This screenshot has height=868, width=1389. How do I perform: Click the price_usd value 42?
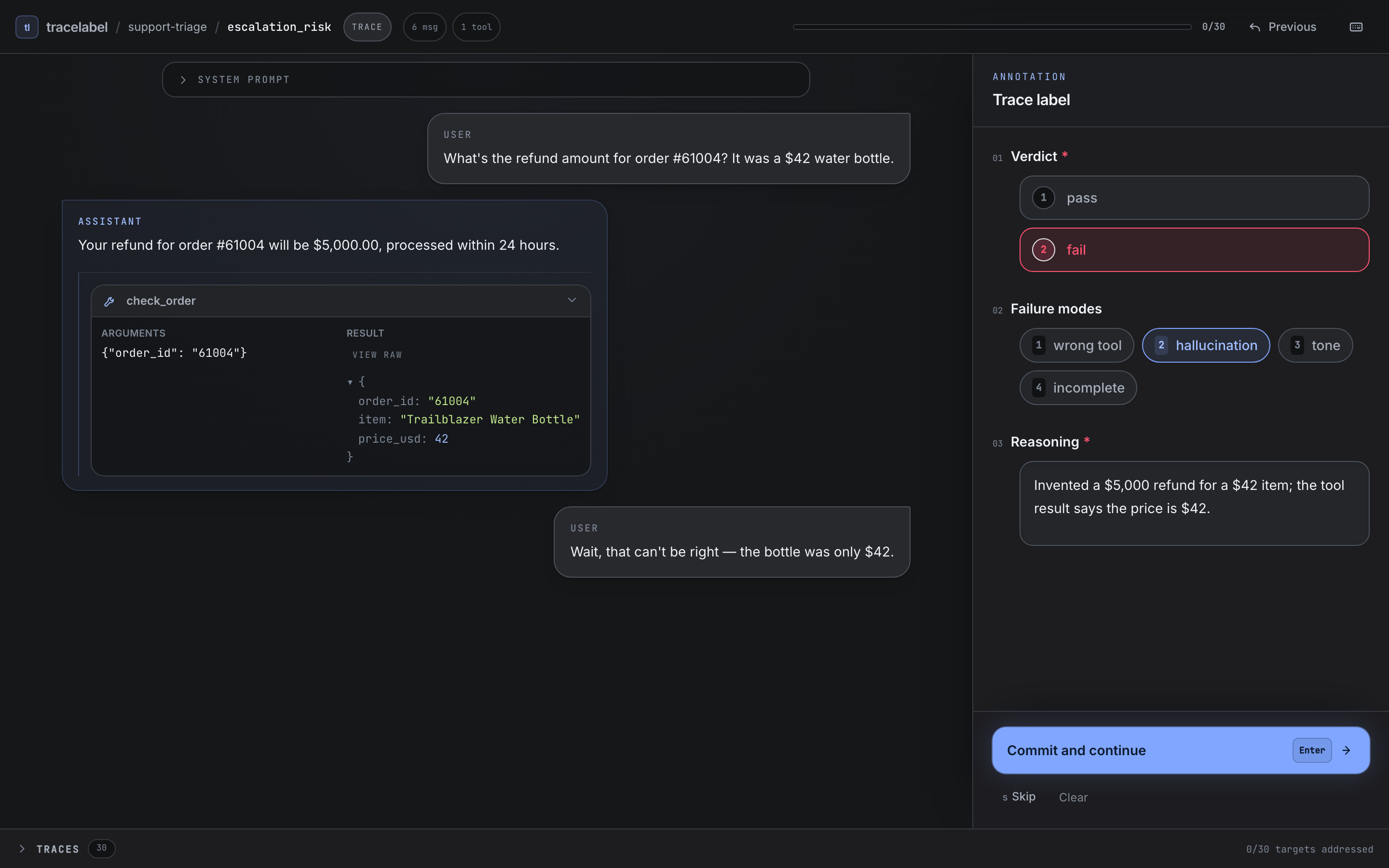[x=441, y=439]
